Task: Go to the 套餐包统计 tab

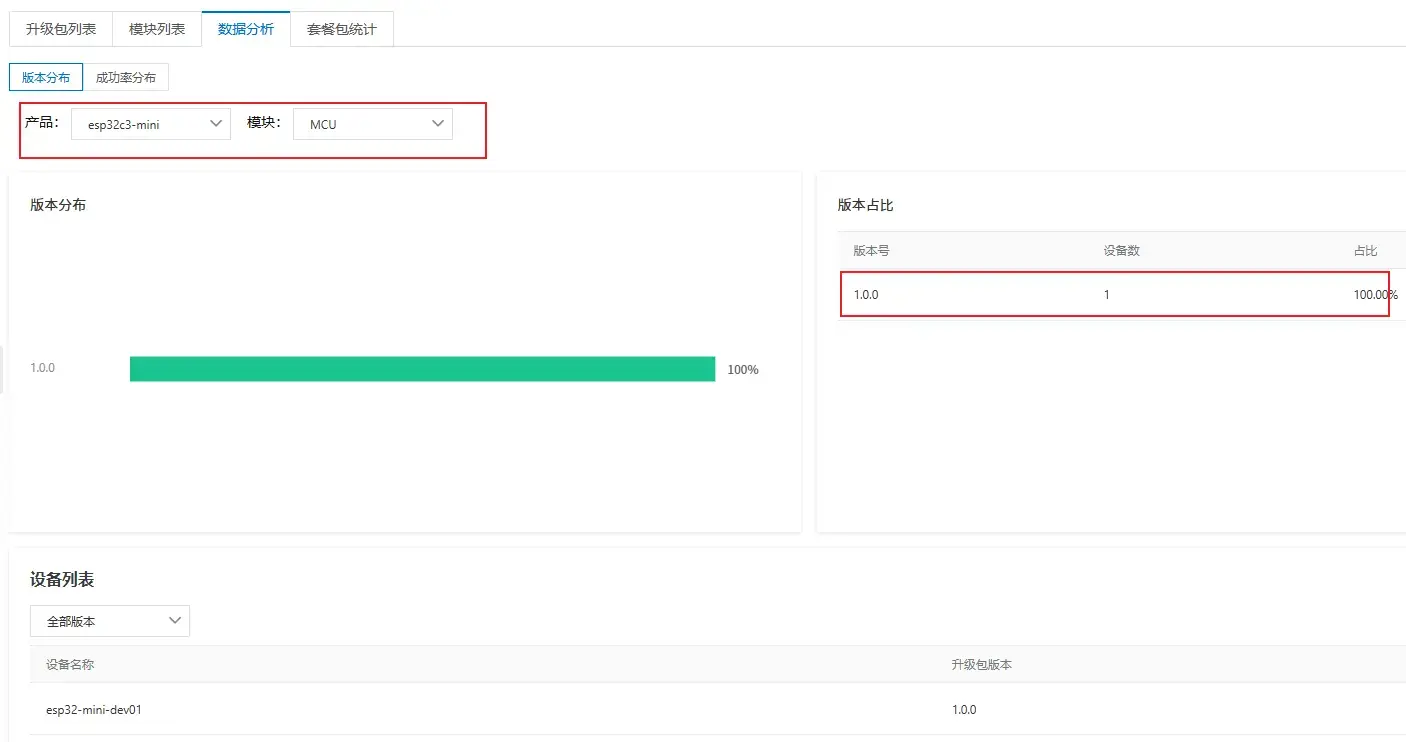Action: (x=342, y=29)
